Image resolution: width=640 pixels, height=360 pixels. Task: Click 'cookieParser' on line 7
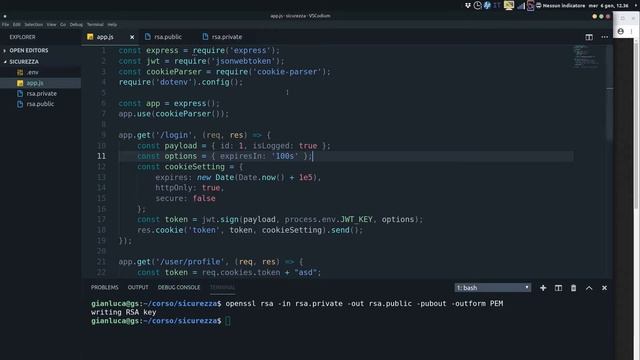pos(183,114)
